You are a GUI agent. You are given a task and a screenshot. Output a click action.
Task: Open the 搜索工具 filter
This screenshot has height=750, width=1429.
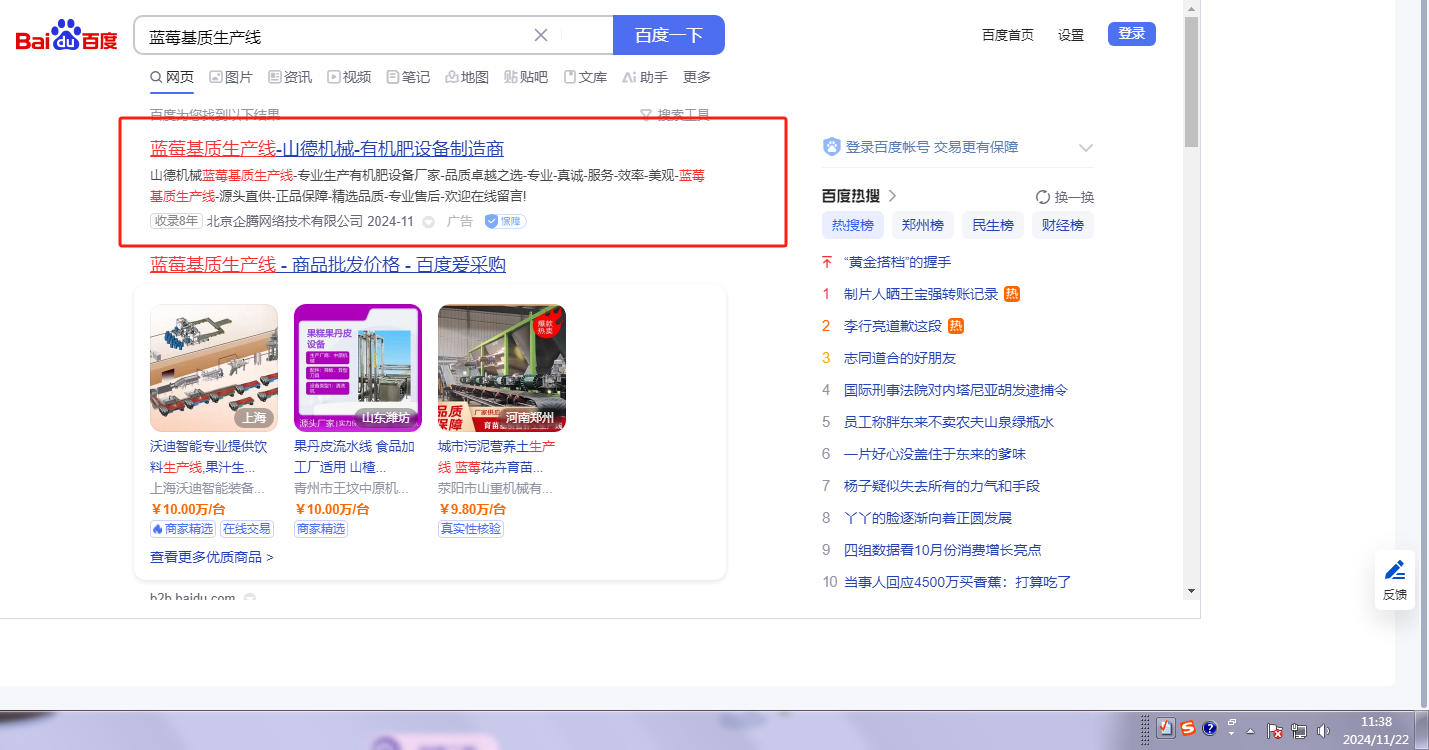[675, 115]
